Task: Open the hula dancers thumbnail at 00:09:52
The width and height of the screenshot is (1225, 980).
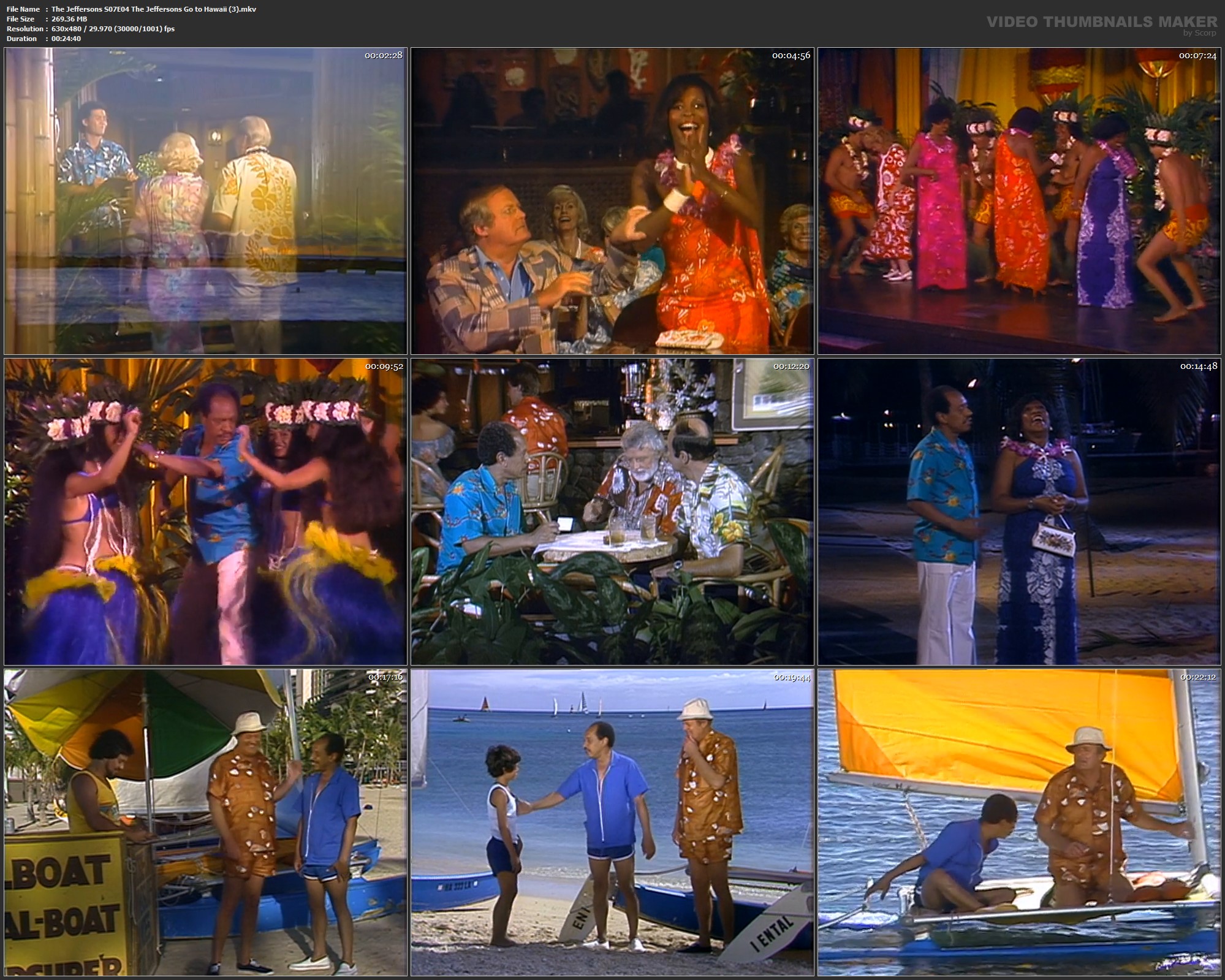Action: pos(205,512)
